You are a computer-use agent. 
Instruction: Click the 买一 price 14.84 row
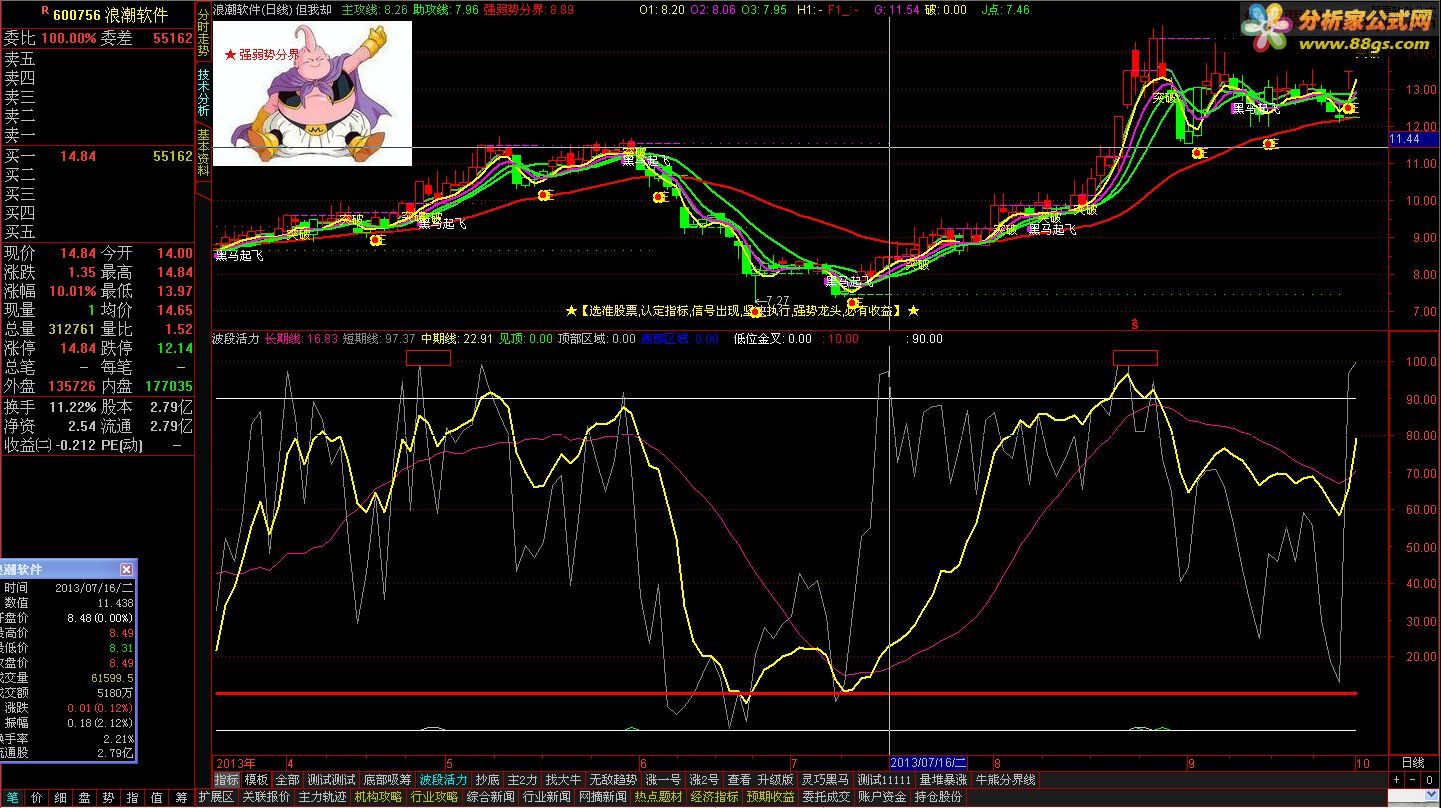97,157
